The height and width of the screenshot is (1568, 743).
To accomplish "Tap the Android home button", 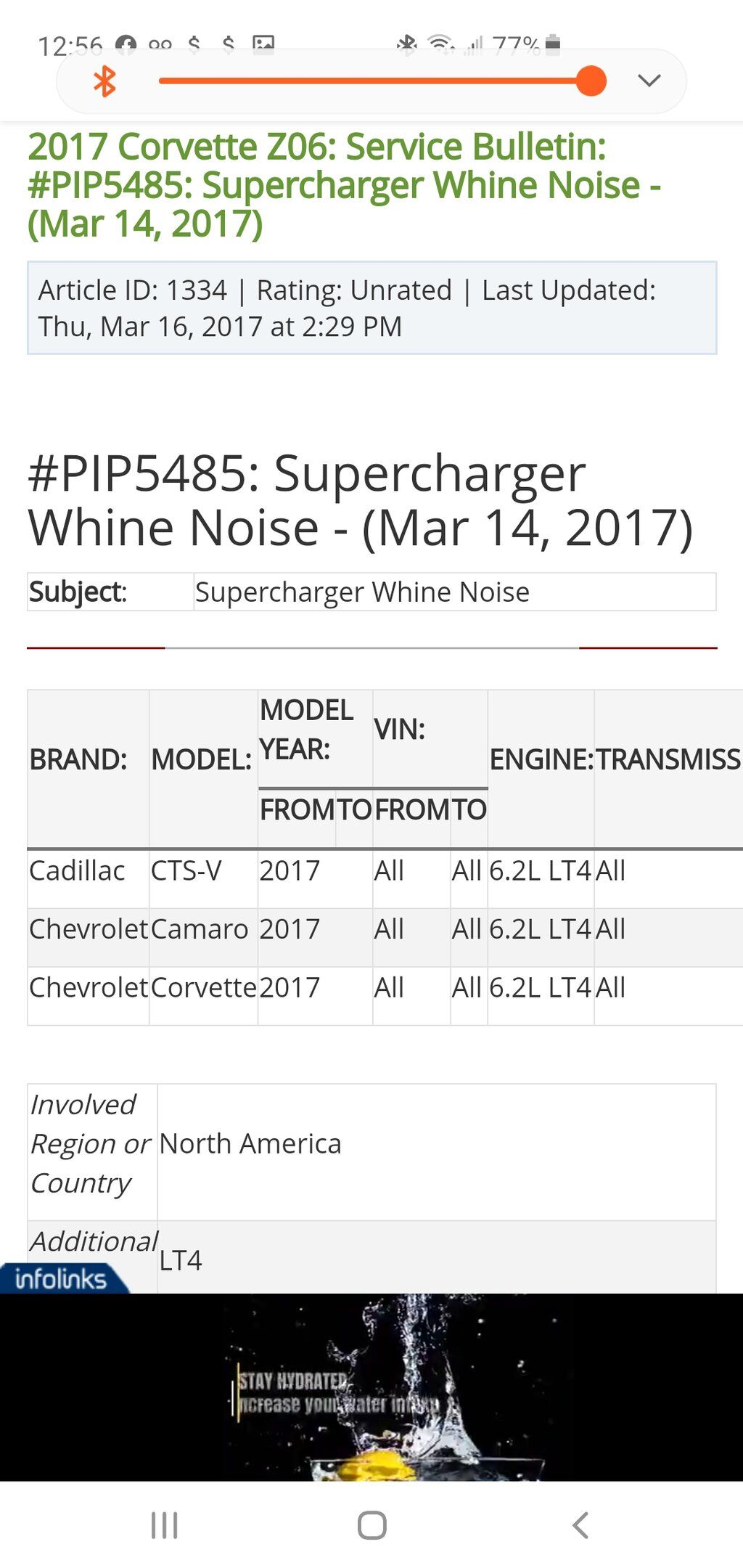I will pos(371,1525).
